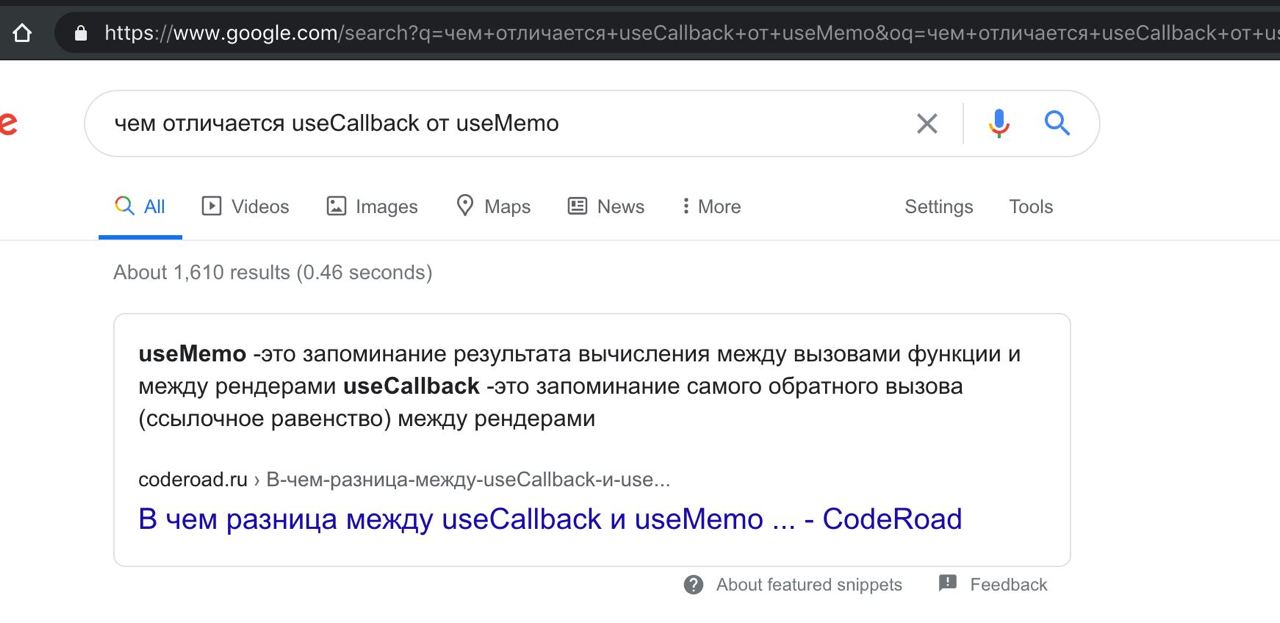Screen dimensions: 1280x623
Task: Click the Feedback link under the snippet
Action: (x=1008, y=585)
